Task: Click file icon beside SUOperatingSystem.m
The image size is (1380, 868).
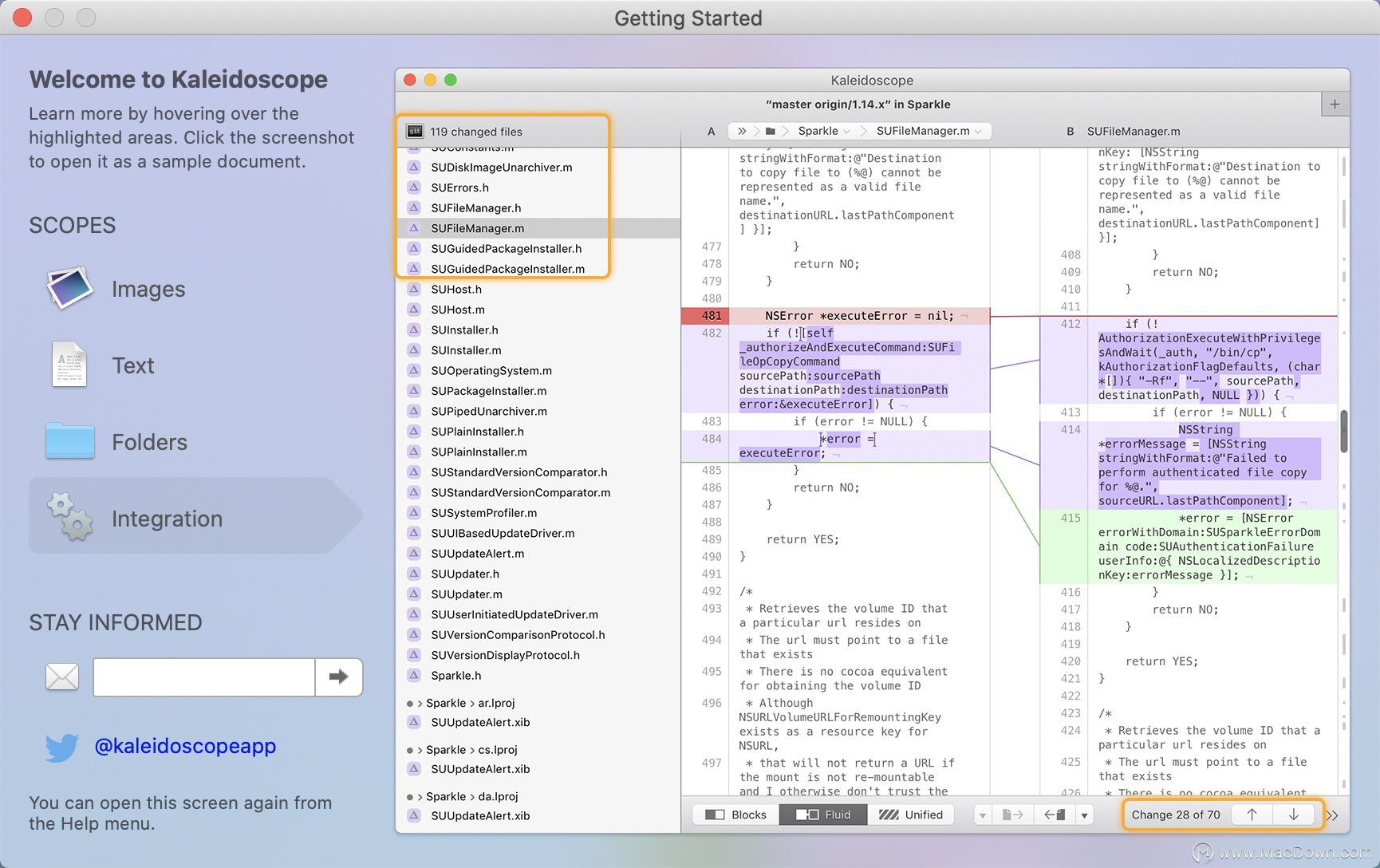Action: pos(414,370)
